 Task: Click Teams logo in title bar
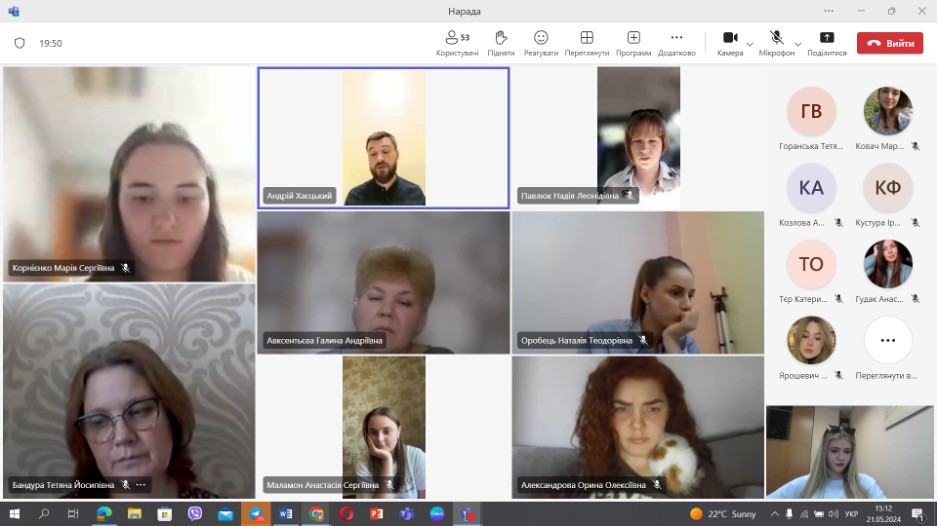14,11
